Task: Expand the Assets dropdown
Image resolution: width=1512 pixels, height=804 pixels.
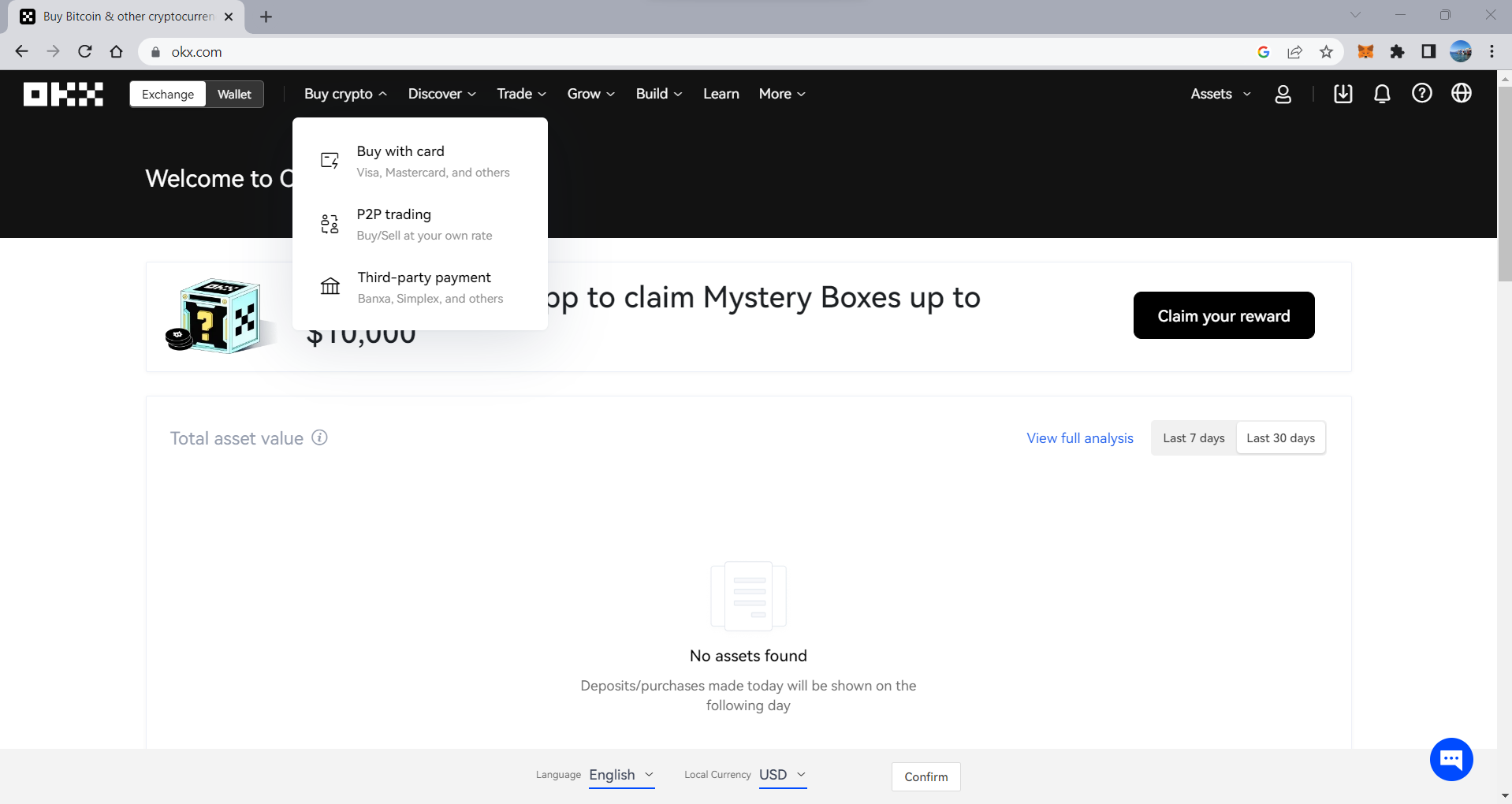Action: (1220, 94)
